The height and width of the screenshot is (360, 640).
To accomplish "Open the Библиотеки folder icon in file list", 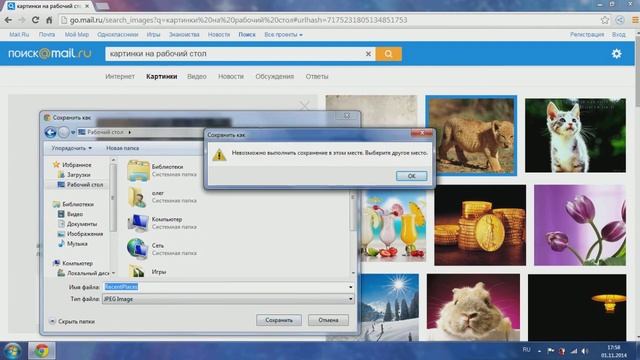I will pos(138,170).
